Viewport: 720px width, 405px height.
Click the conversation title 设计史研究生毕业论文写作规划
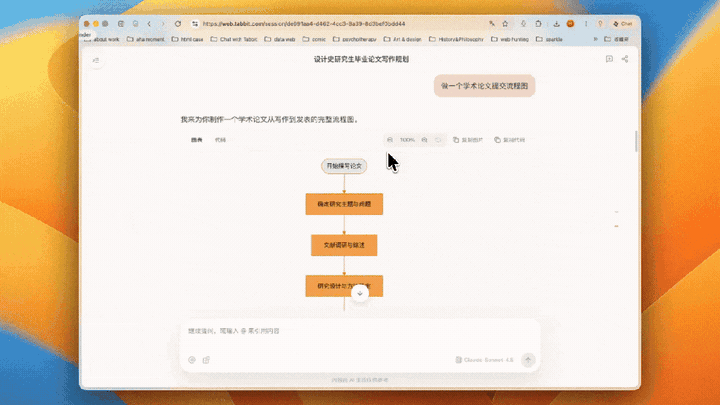pyautogui.click(x=361, y=59)
